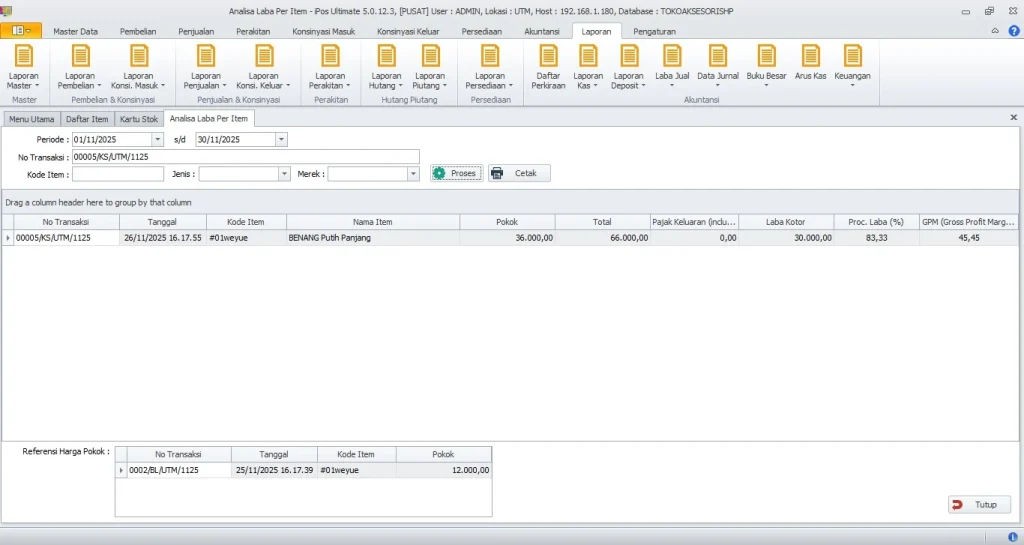The height and width of the screenshot is (545, 1024).
Task: Click the blue help question mark icon
Action: (x=1013, y=31)
